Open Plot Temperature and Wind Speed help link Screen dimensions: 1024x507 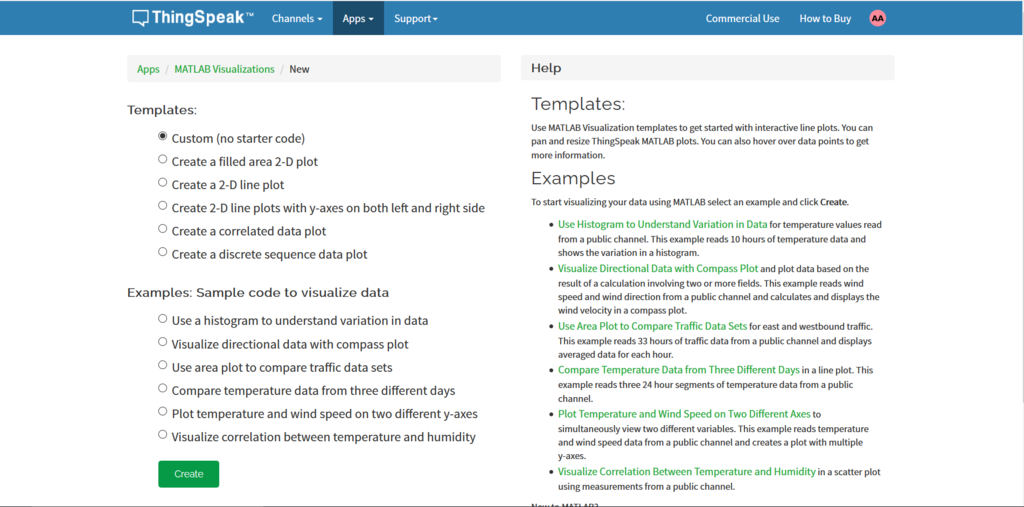pos(683,413)
